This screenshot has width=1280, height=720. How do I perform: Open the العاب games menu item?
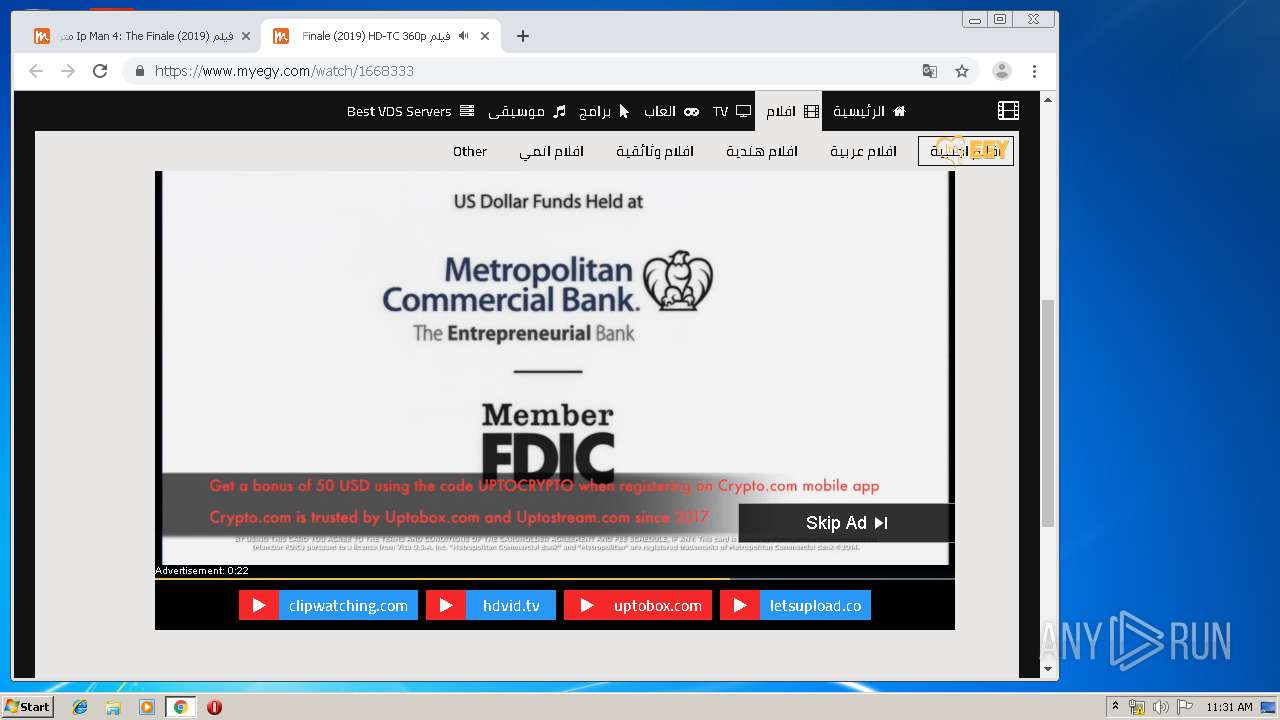tap(671, 111)
